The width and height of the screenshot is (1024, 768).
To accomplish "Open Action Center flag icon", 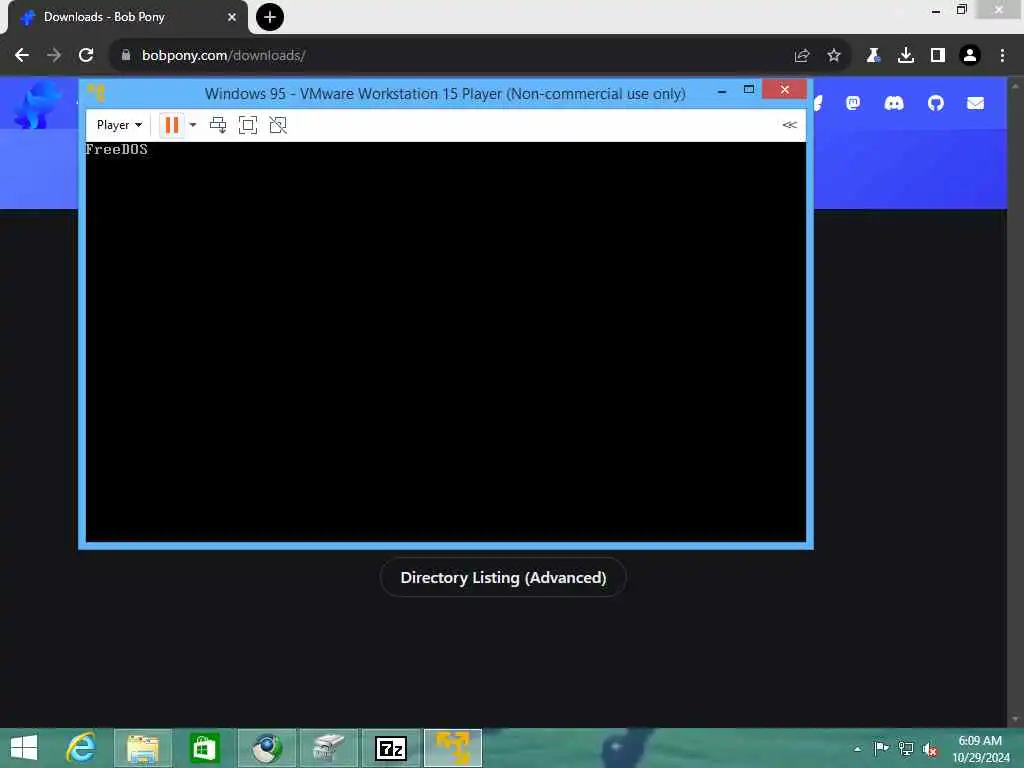I will pyautogui.click(x=880, y=748).
